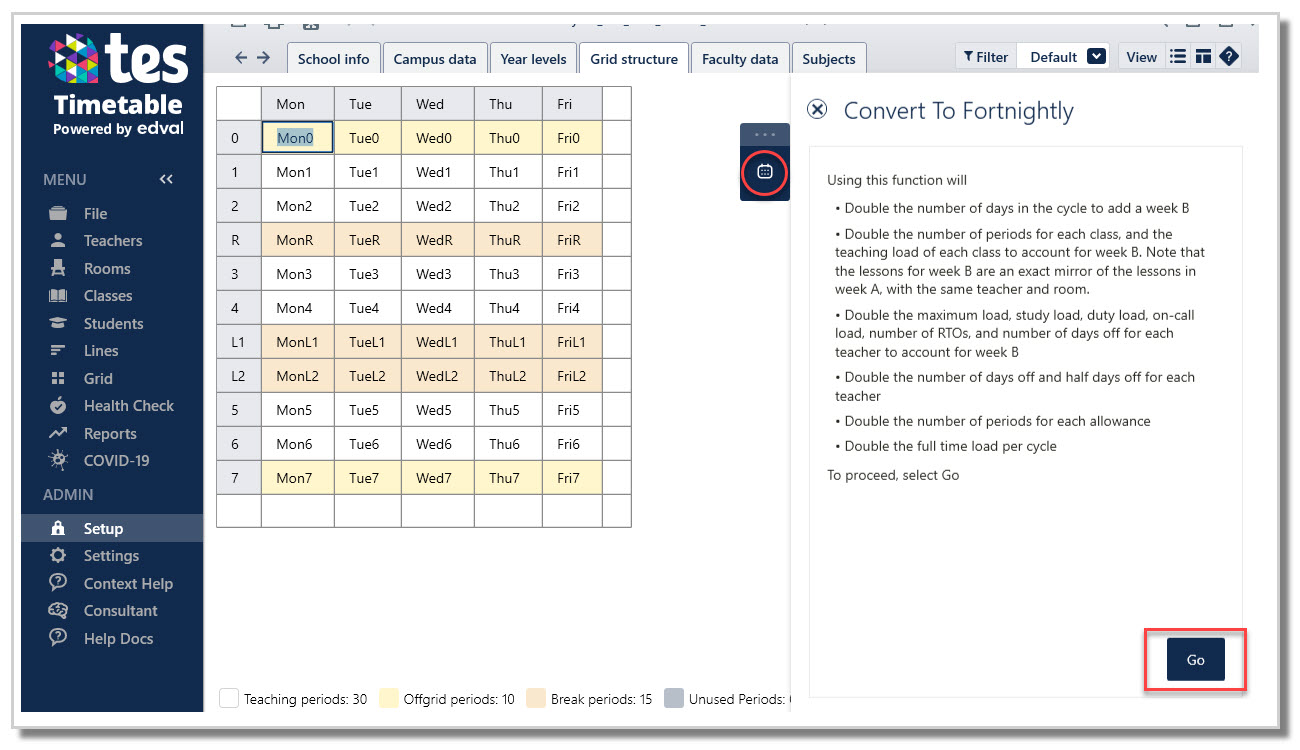
Task: Switch to the Grid structure tab
Action: click(634, 59)
